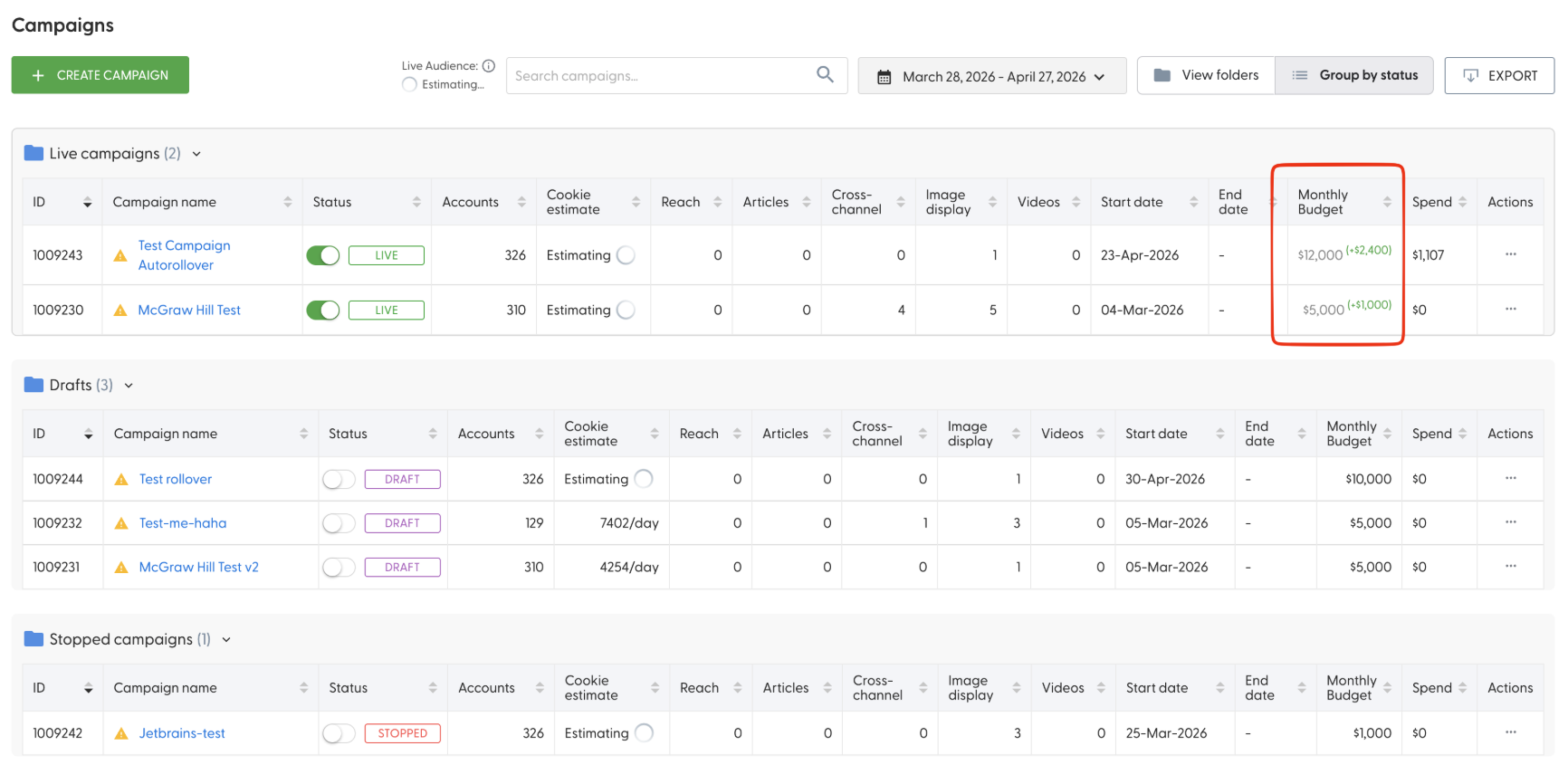Switch on the Jetbrains-test stopped toggle
This screenshot has height=765, width=1568.
click(339, 733)
